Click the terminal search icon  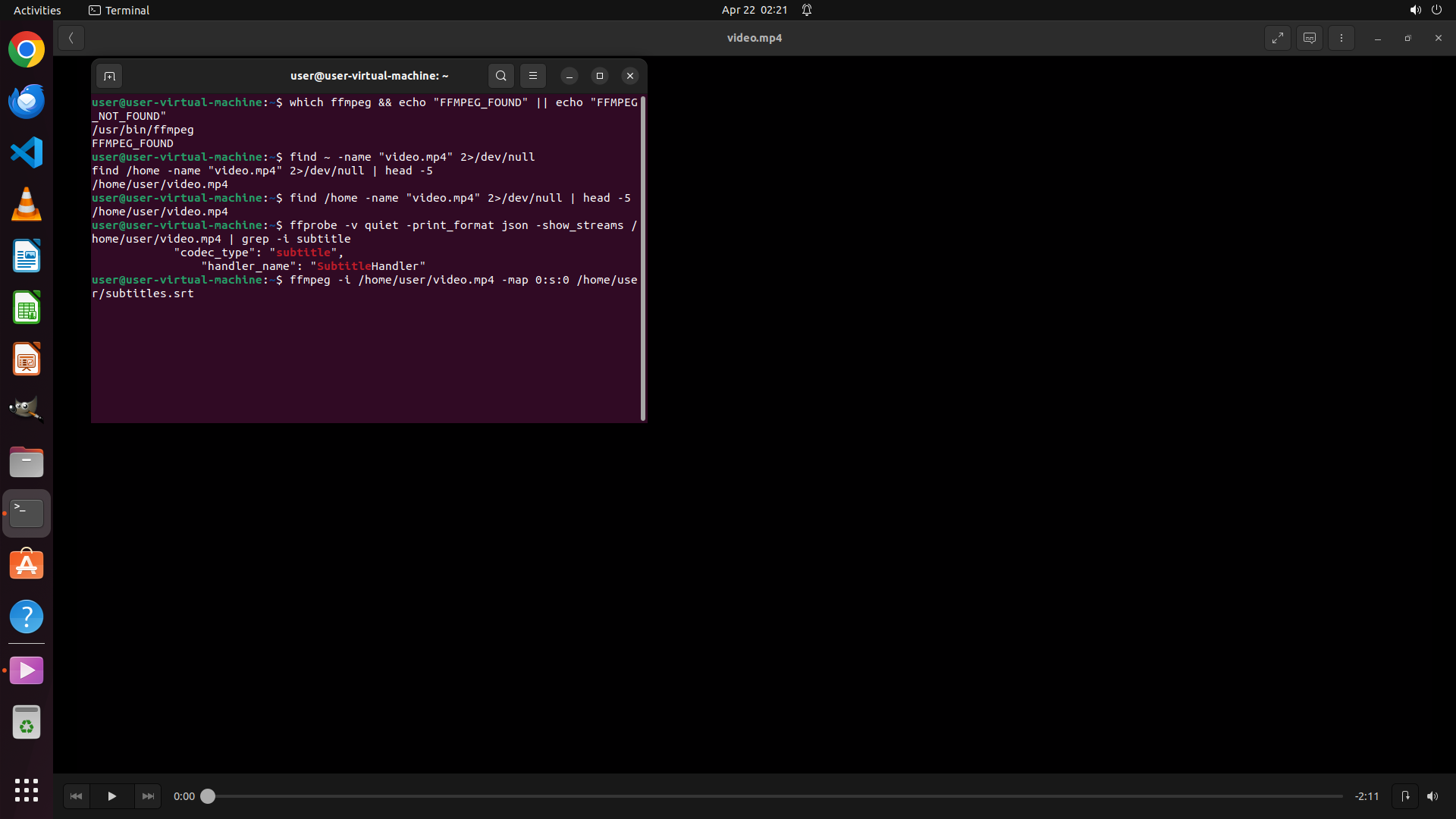click(500, 76)
